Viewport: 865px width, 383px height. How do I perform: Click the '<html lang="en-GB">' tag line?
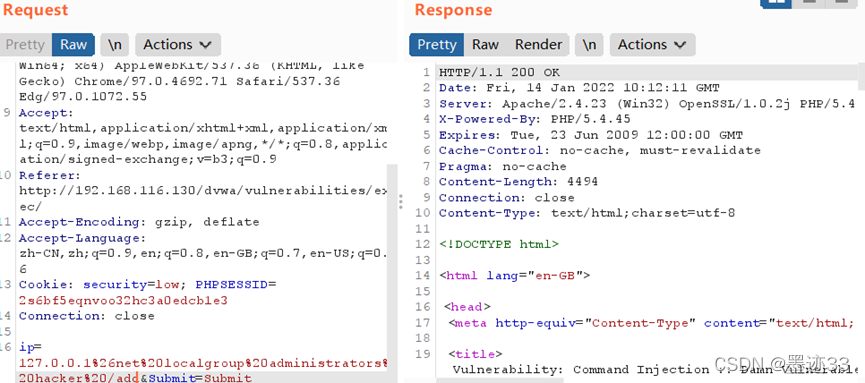click(515, 275)
